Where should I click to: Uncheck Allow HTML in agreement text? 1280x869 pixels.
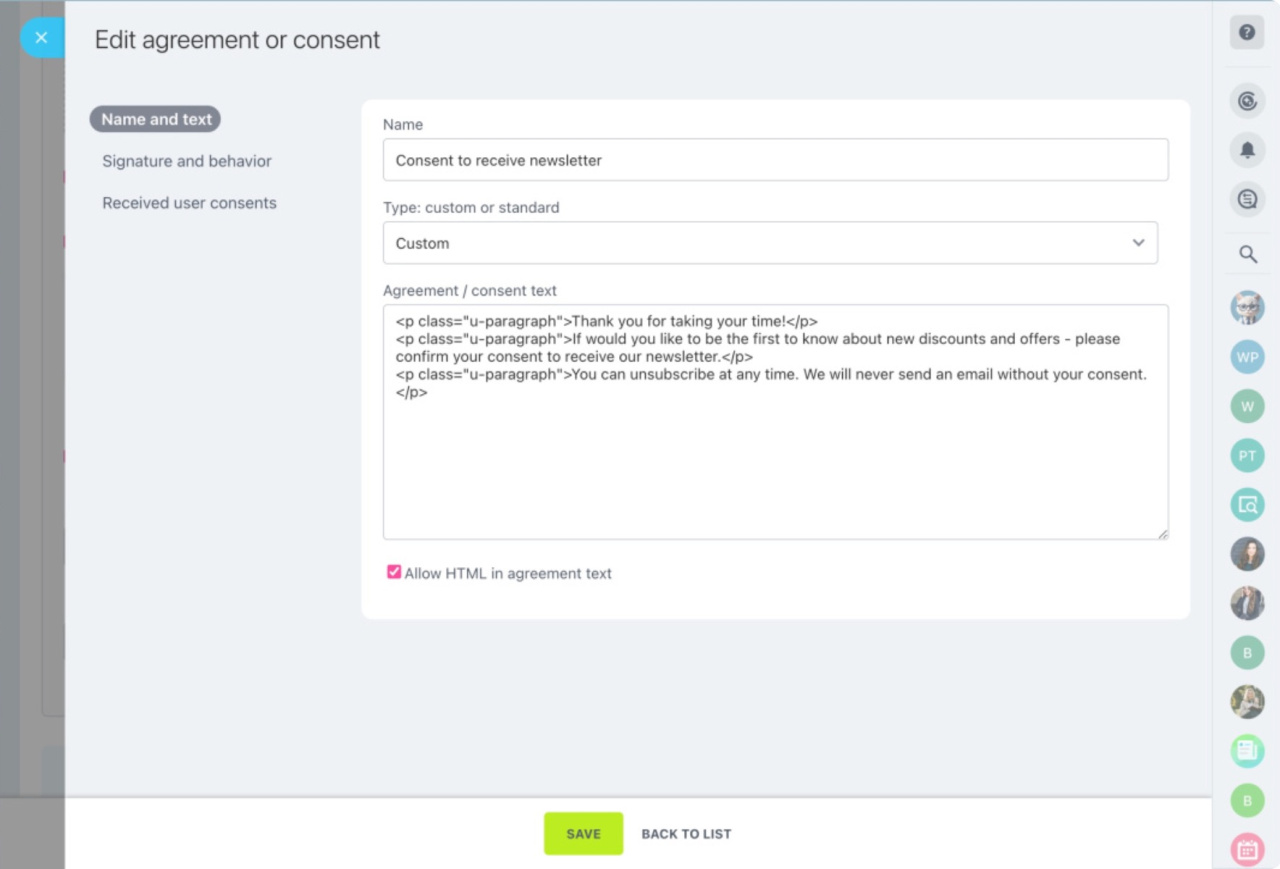pos(394,573)
